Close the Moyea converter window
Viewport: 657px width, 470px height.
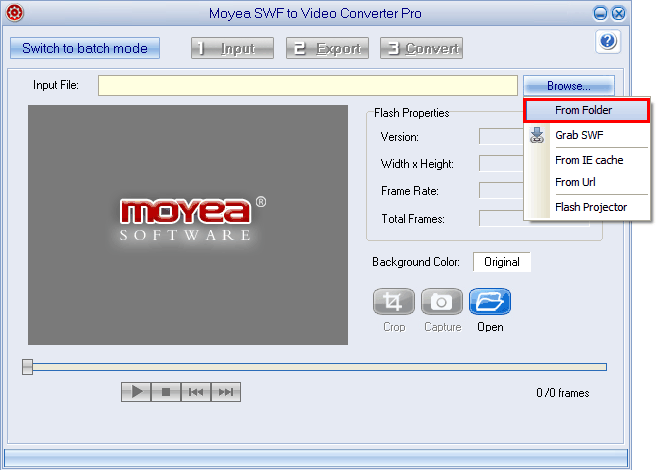point(618,13)
